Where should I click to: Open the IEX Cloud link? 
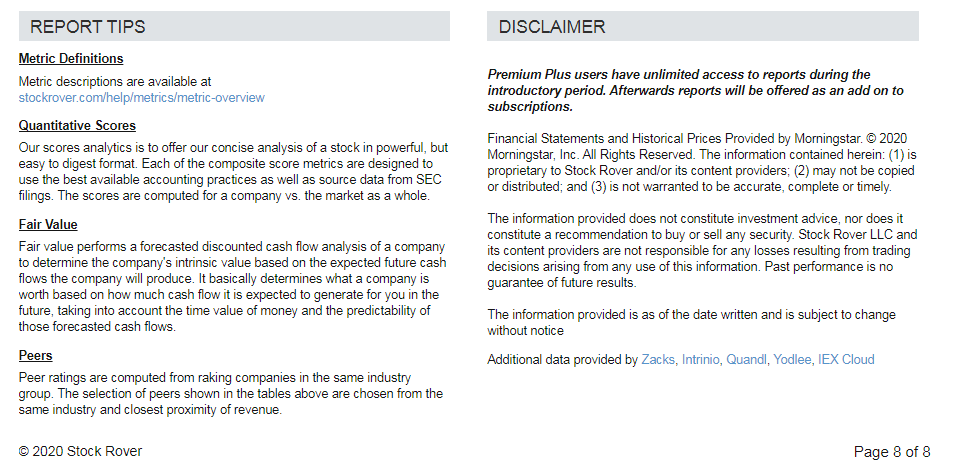[x=846, y=359]
